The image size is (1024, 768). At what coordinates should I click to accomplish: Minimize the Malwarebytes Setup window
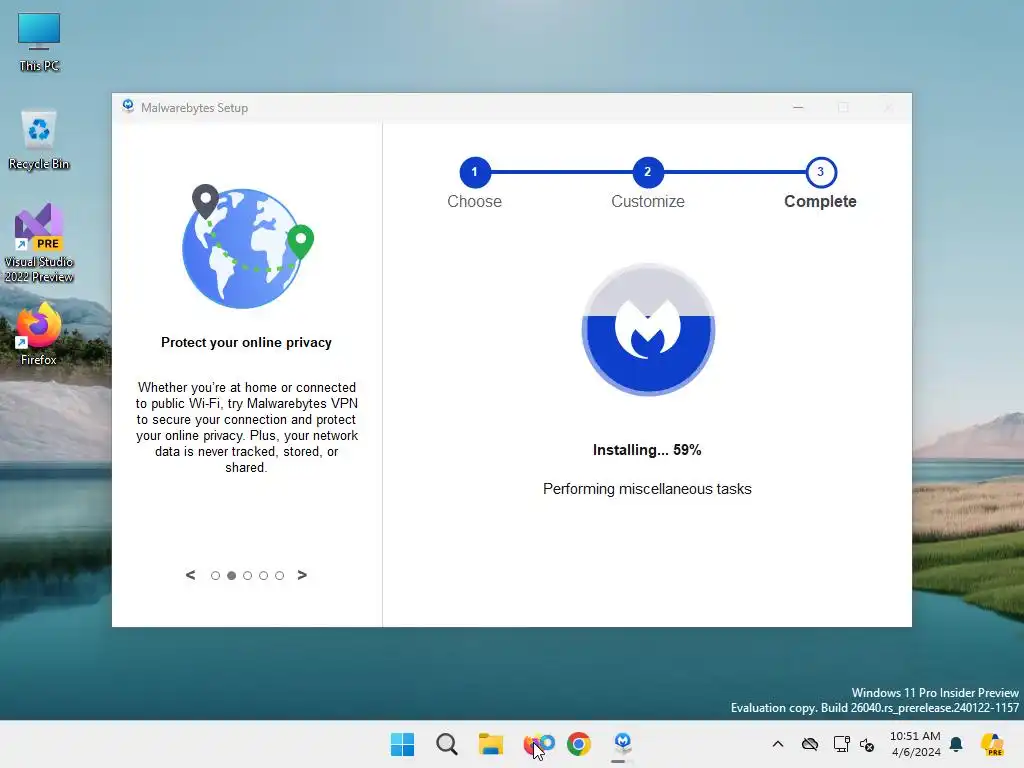pyautogui.click(x=798, y=107)
